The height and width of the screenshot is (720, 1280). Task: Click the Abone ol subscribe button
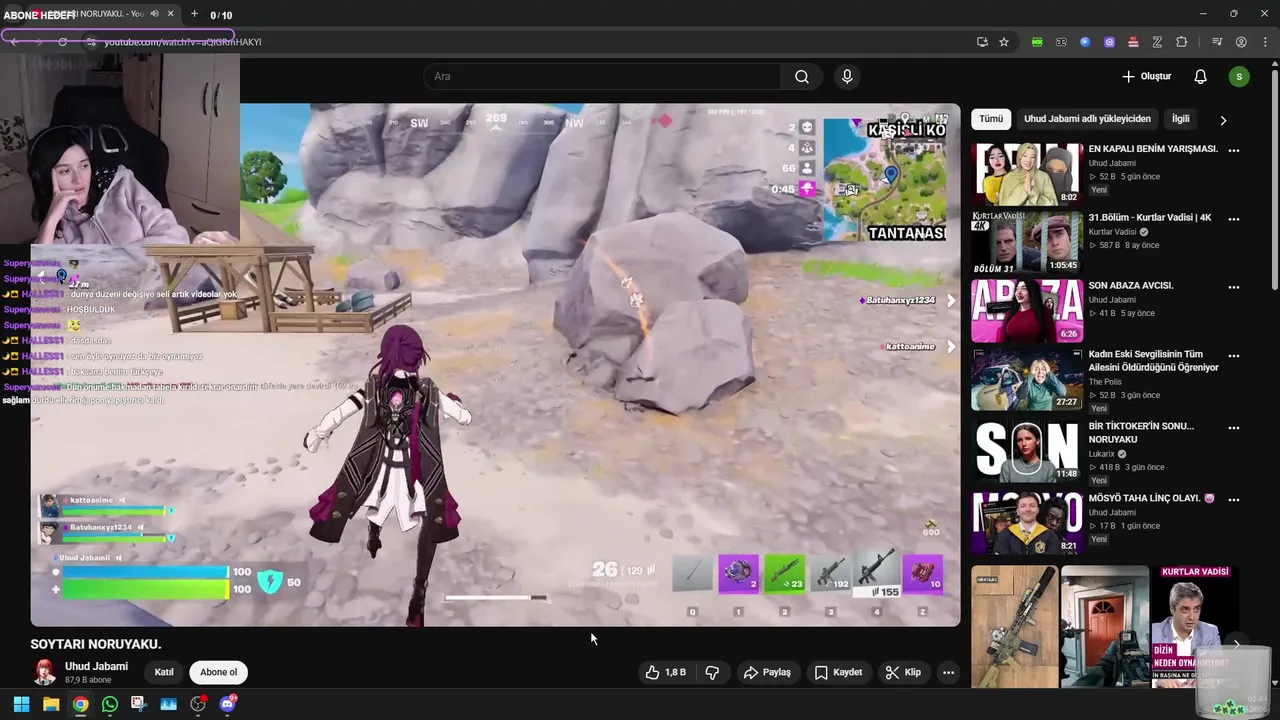[x=219, y=672]
